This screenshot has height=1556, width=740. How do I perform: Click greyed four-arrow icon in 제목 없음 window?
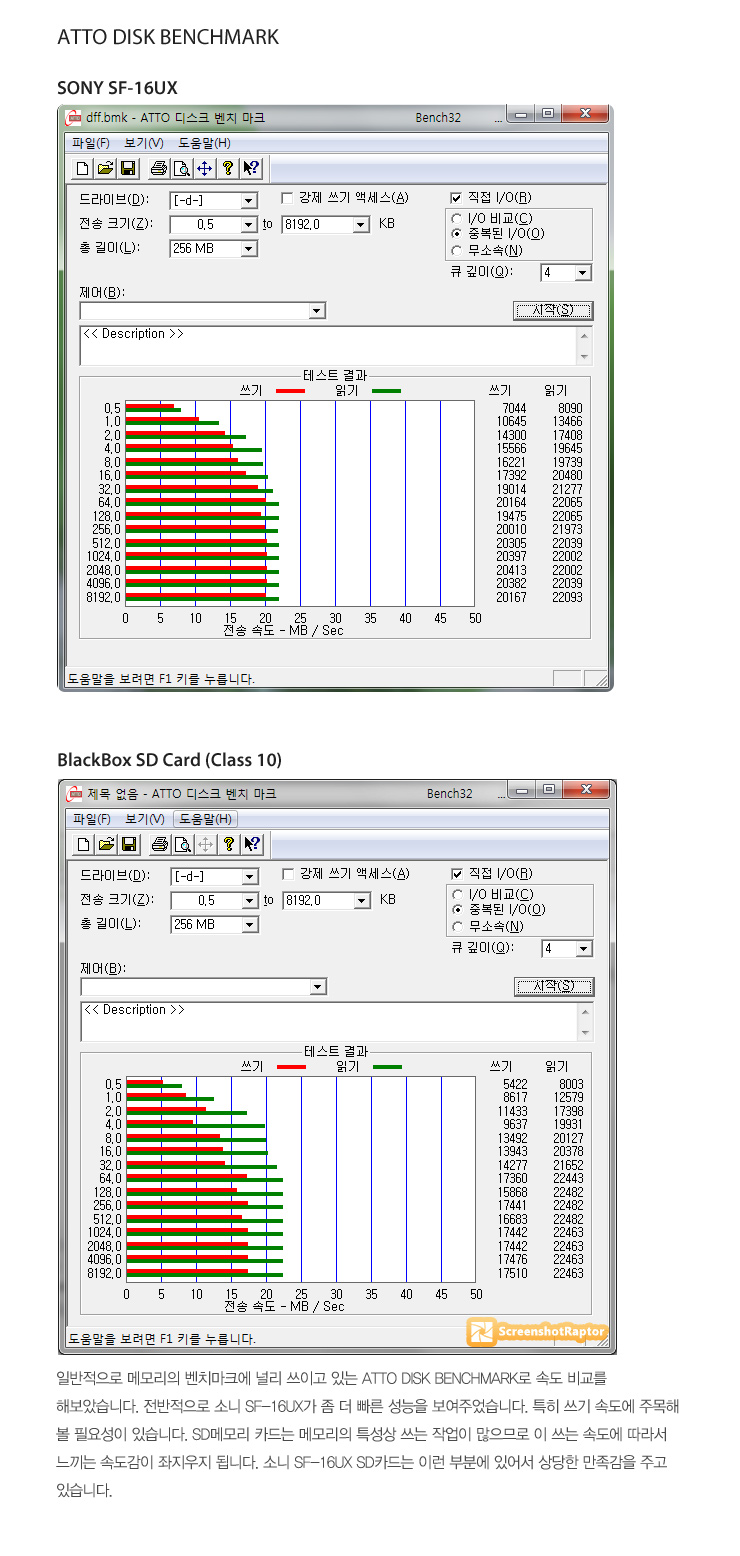[x=205, y=844]
